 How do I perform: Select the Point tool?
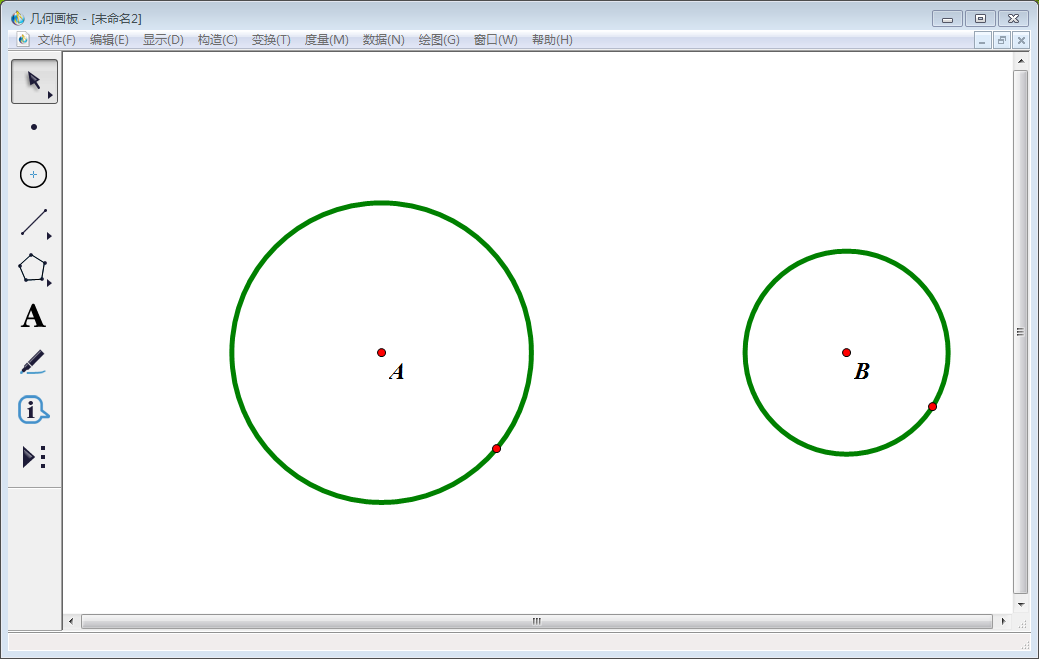(34, 127)
